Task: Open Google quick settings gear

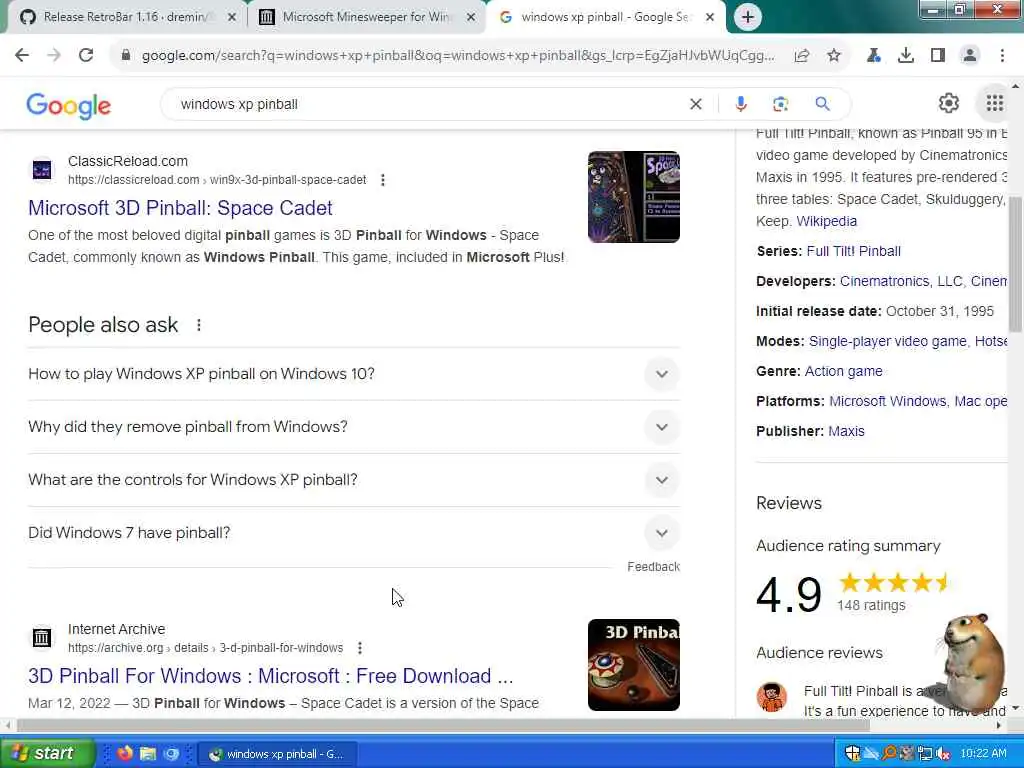Action: (948, 103)
